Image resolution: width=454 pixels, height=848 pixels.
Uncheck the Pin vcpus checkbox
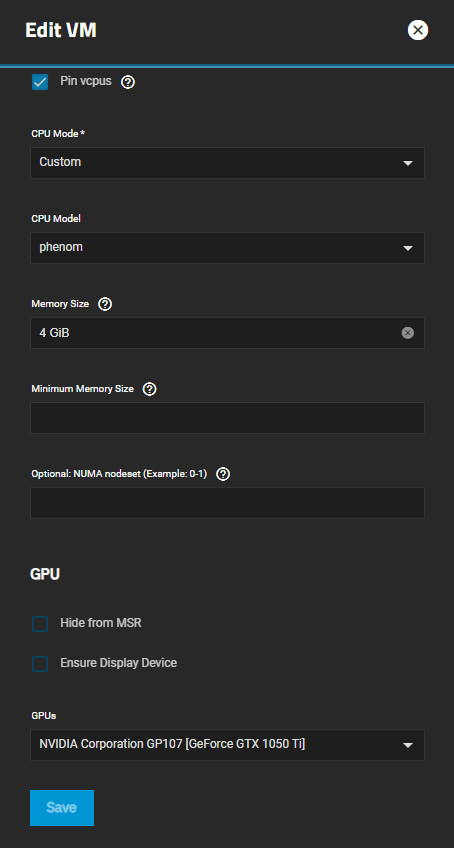(x=40, y=82)
